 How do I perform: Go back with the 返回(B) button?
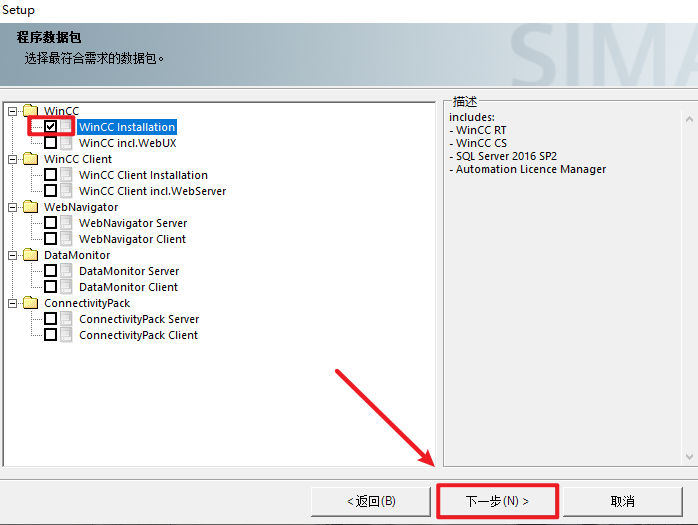tap(371, 500)
